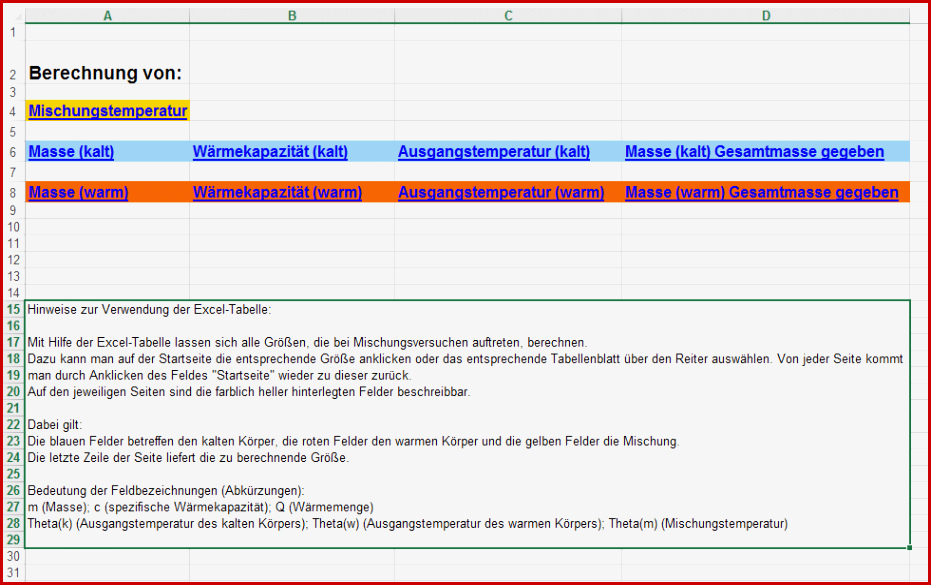Open the Masse (warm) link

78,192
